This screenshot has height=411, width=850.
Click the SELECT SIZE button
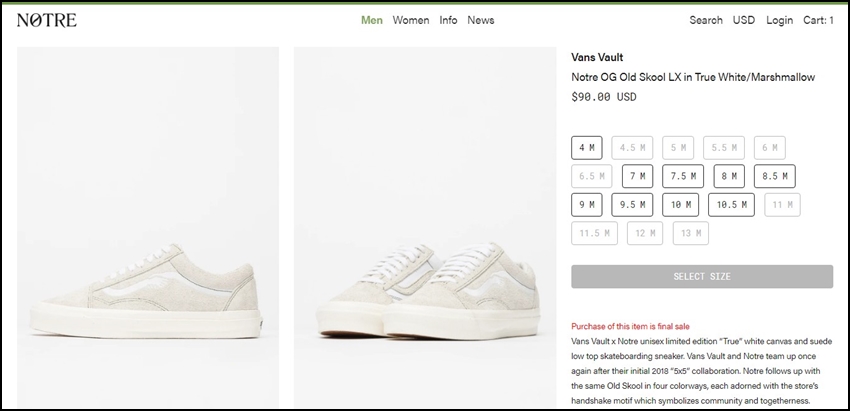(x=702, y=277)
